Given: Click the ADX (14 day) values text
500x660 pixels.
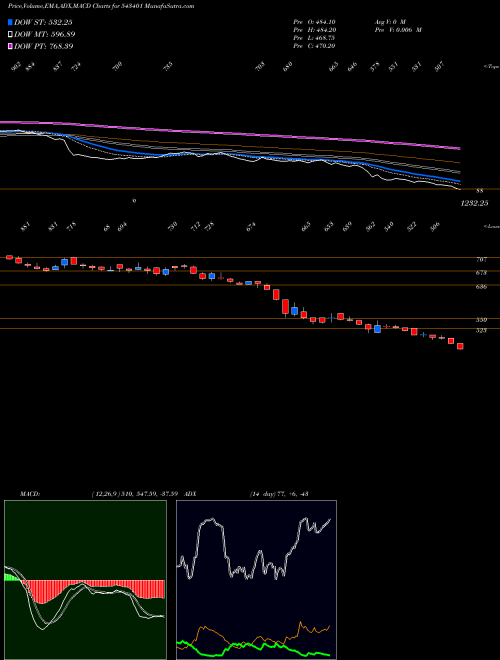Looking at the screenshot, I should click(278, 494).
